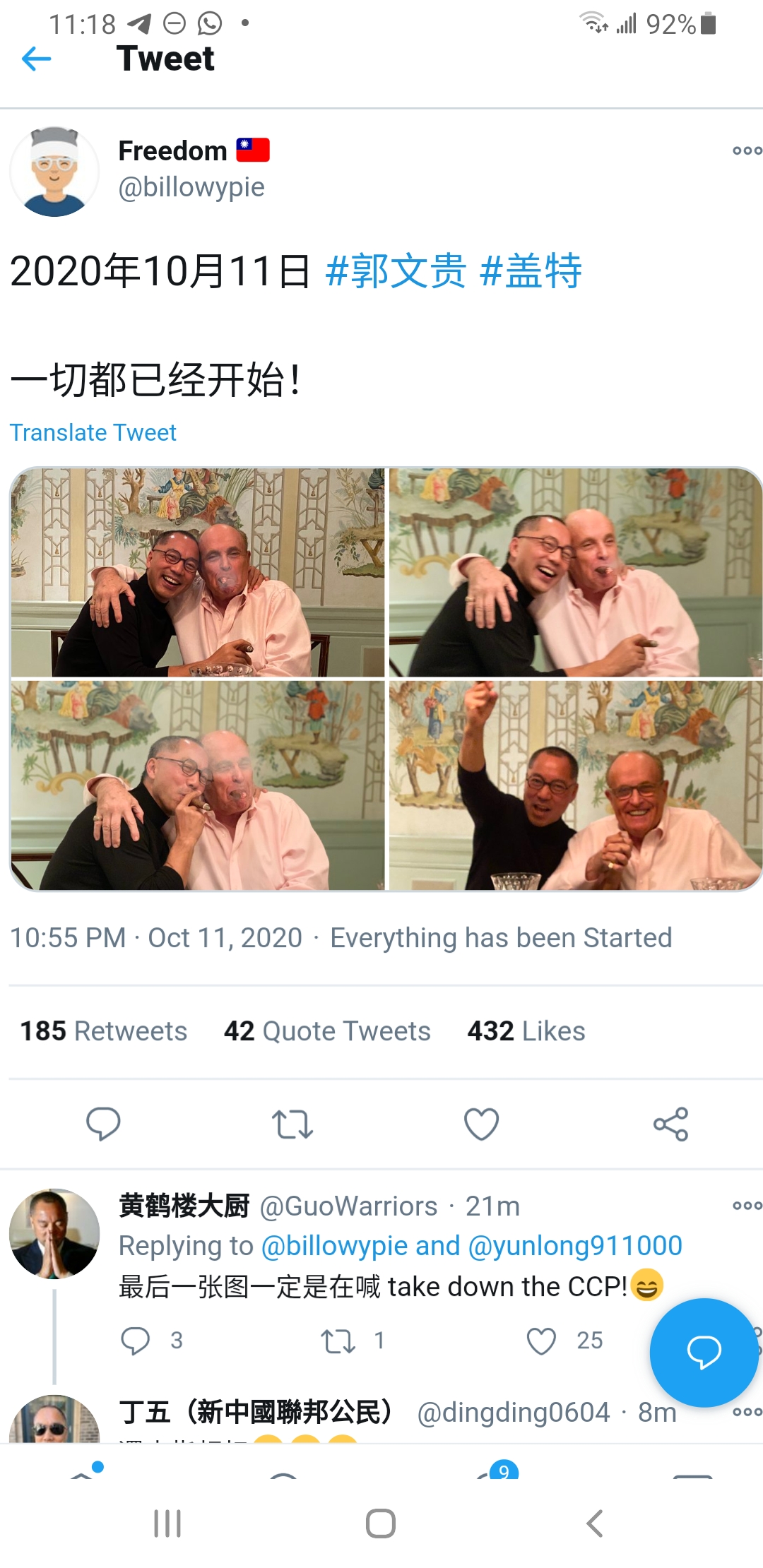Viewport: 763px width, 1568px height.
Task: Click Translate Tweet link
Action: coord(93,432)
